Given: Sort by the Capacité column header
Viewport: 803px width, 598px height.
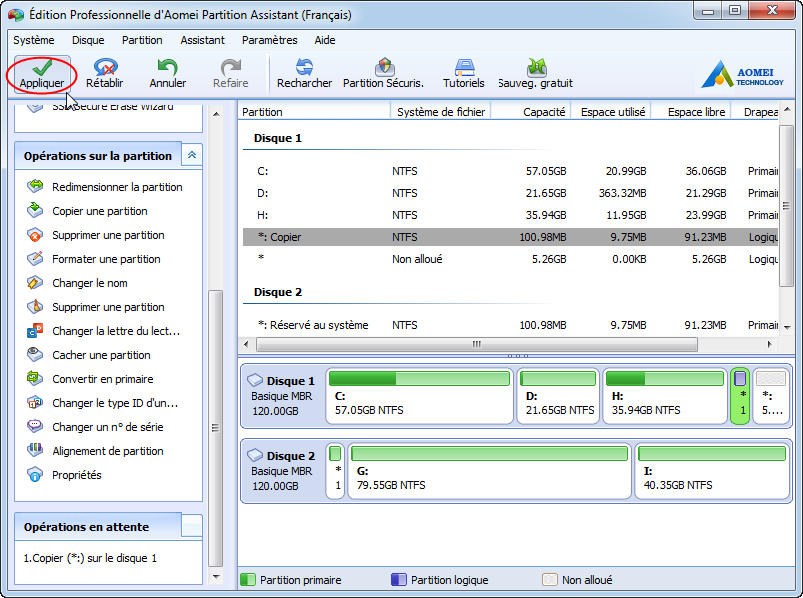Looking at the screenshot, I should pyautogui.click(x=531, y=112).
